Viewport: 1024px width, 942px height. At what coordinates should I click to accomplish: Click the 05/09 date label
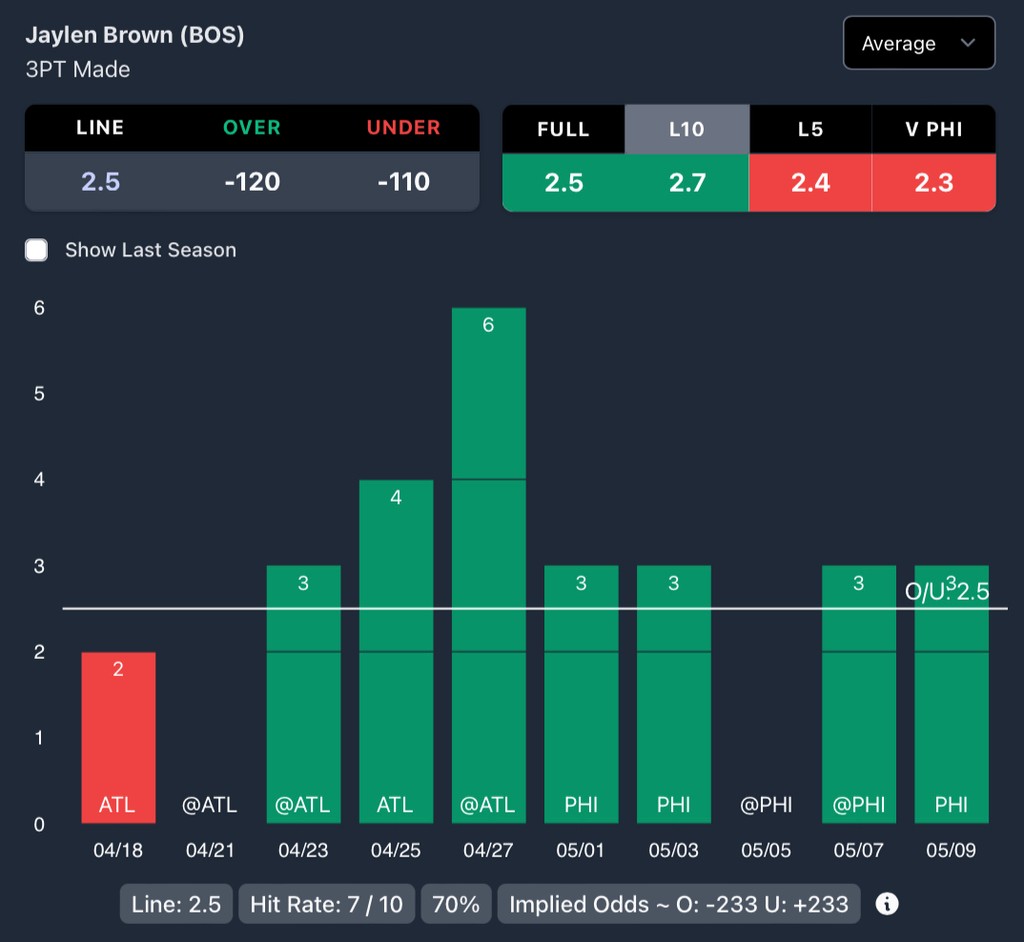[952, 850]
